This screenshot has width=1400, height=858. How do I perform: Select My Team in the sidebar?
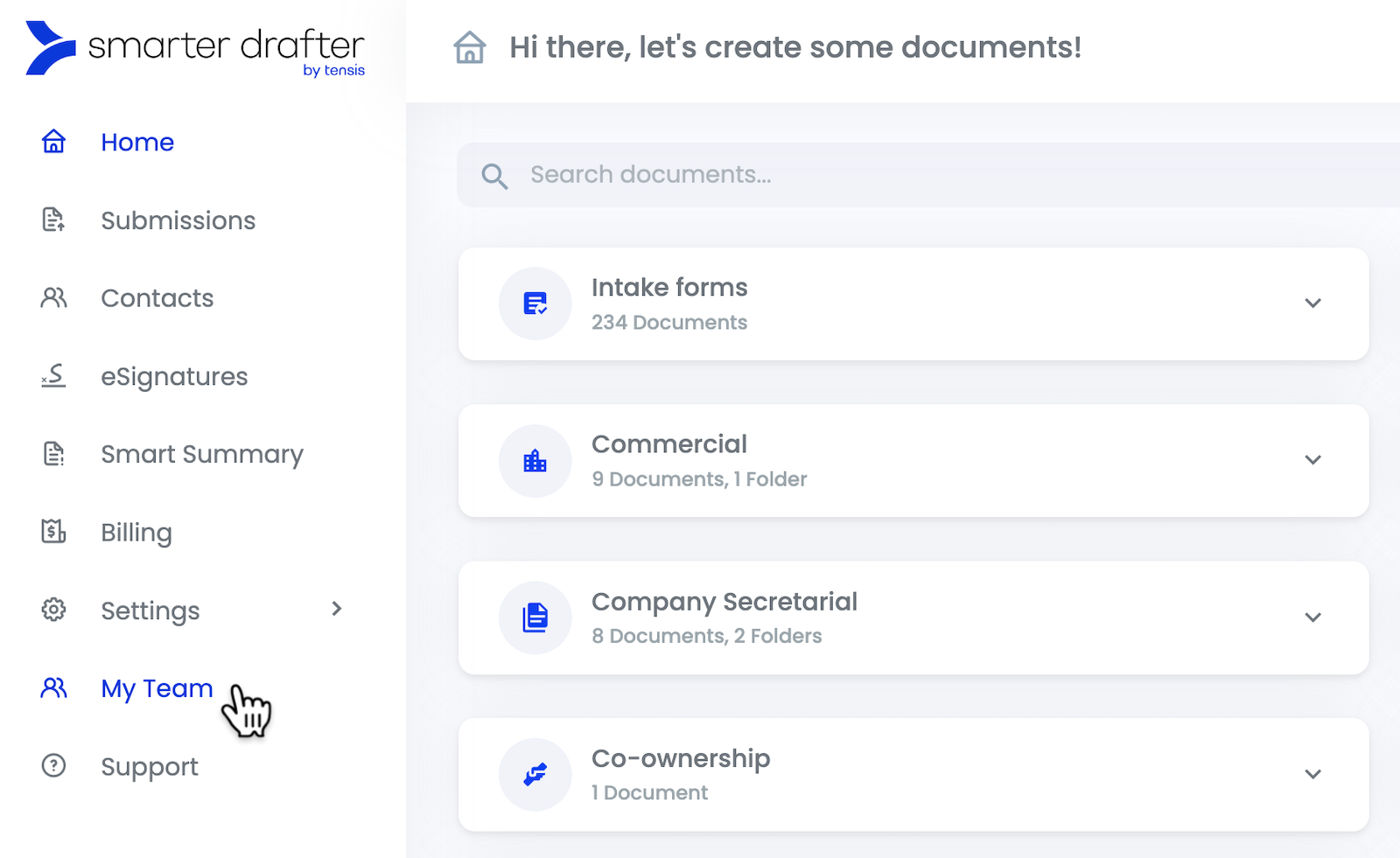tap(156, 688)
